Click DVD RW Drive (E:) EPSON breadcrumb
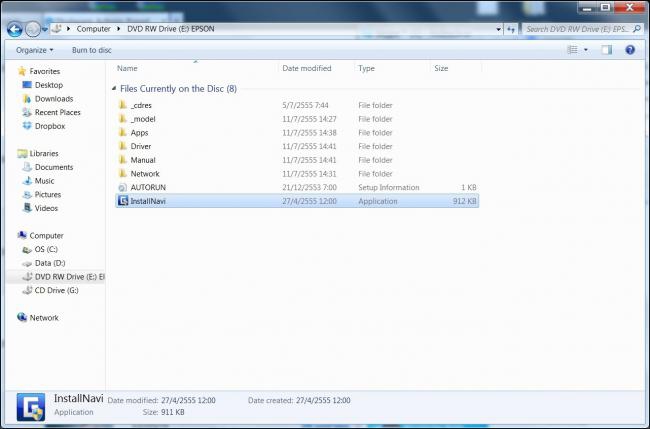This screenshot has height=429, width=650. click(170, 29)
